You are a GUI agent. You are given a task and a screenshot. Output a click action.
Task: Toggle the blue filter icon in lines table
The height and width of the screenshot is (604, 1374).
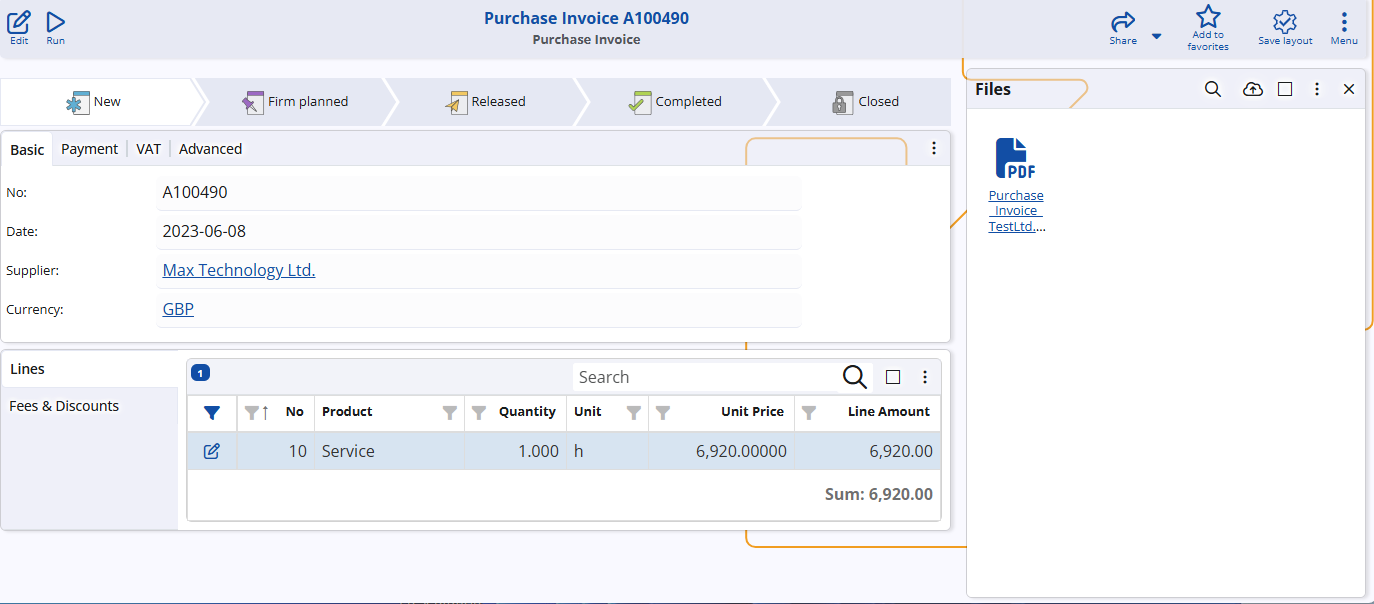pyautogui.click(x=211, y=412)
